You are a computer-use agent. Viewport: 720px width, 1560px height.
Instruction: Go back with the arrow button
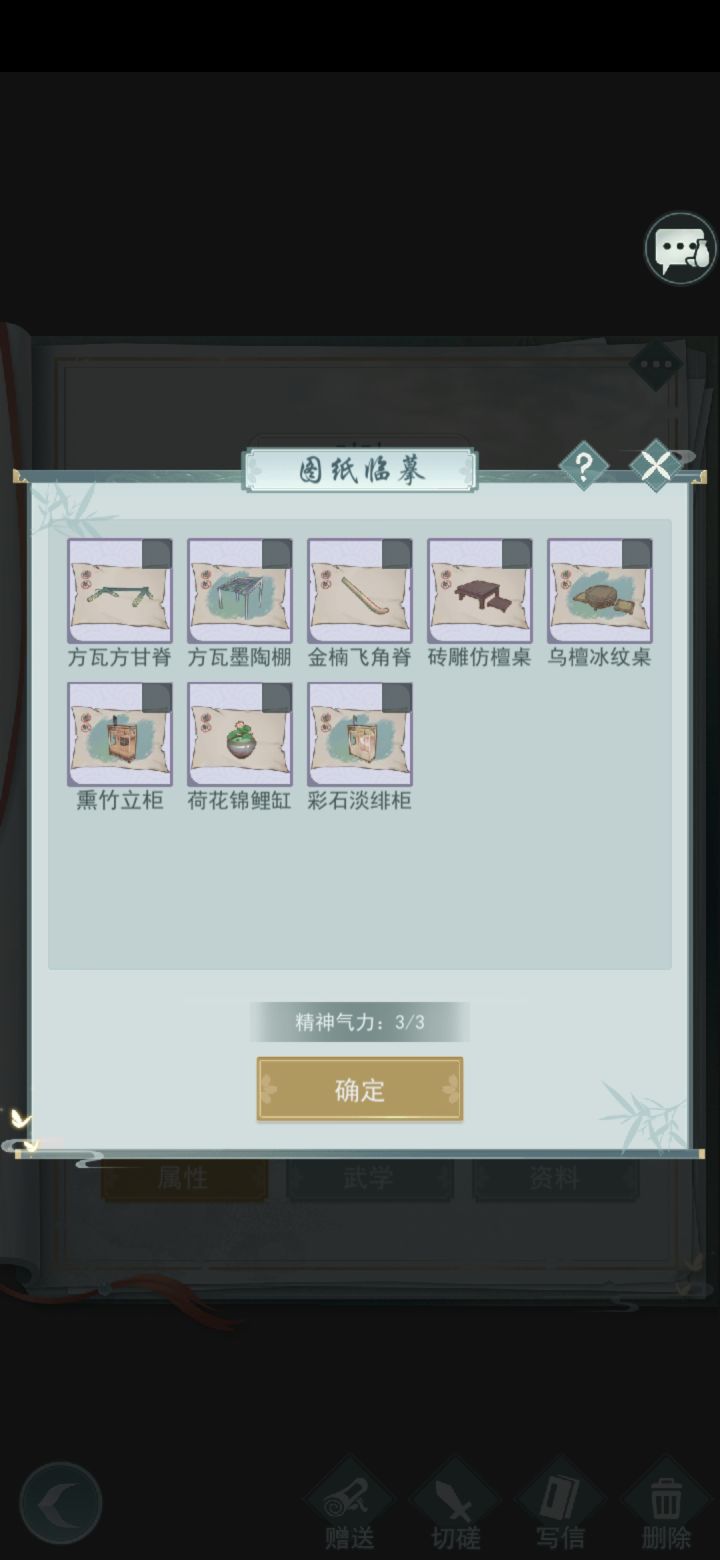pos(61,1503)
